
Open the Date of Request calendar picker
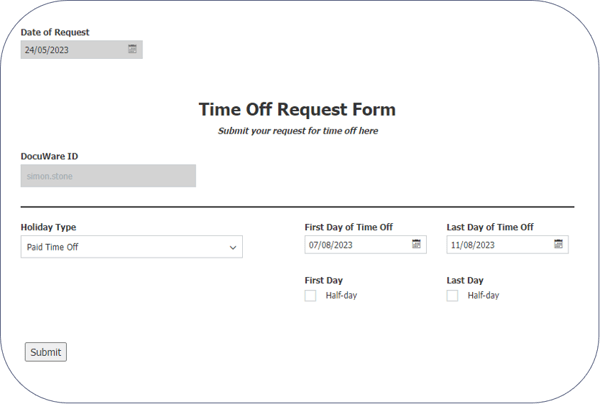click(133, 49)
